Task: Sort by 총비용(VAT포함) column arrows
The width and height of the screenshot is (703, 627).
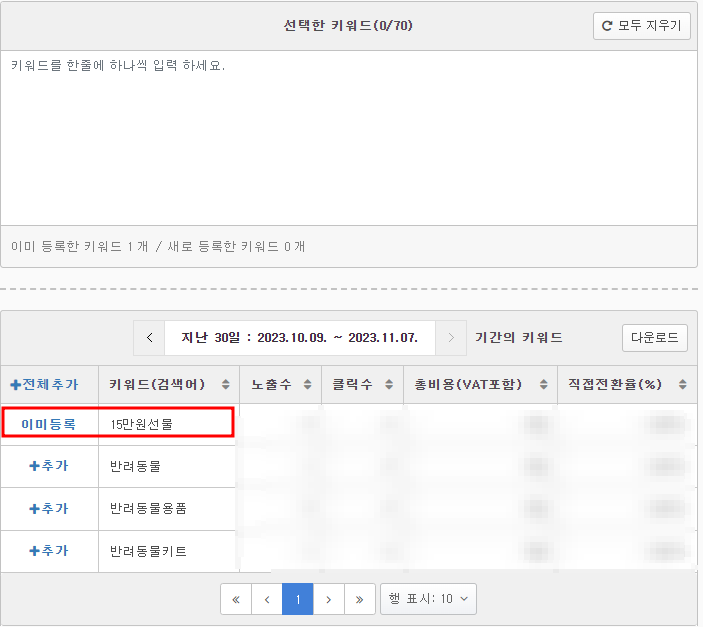Action: click(x=543, y=384)
